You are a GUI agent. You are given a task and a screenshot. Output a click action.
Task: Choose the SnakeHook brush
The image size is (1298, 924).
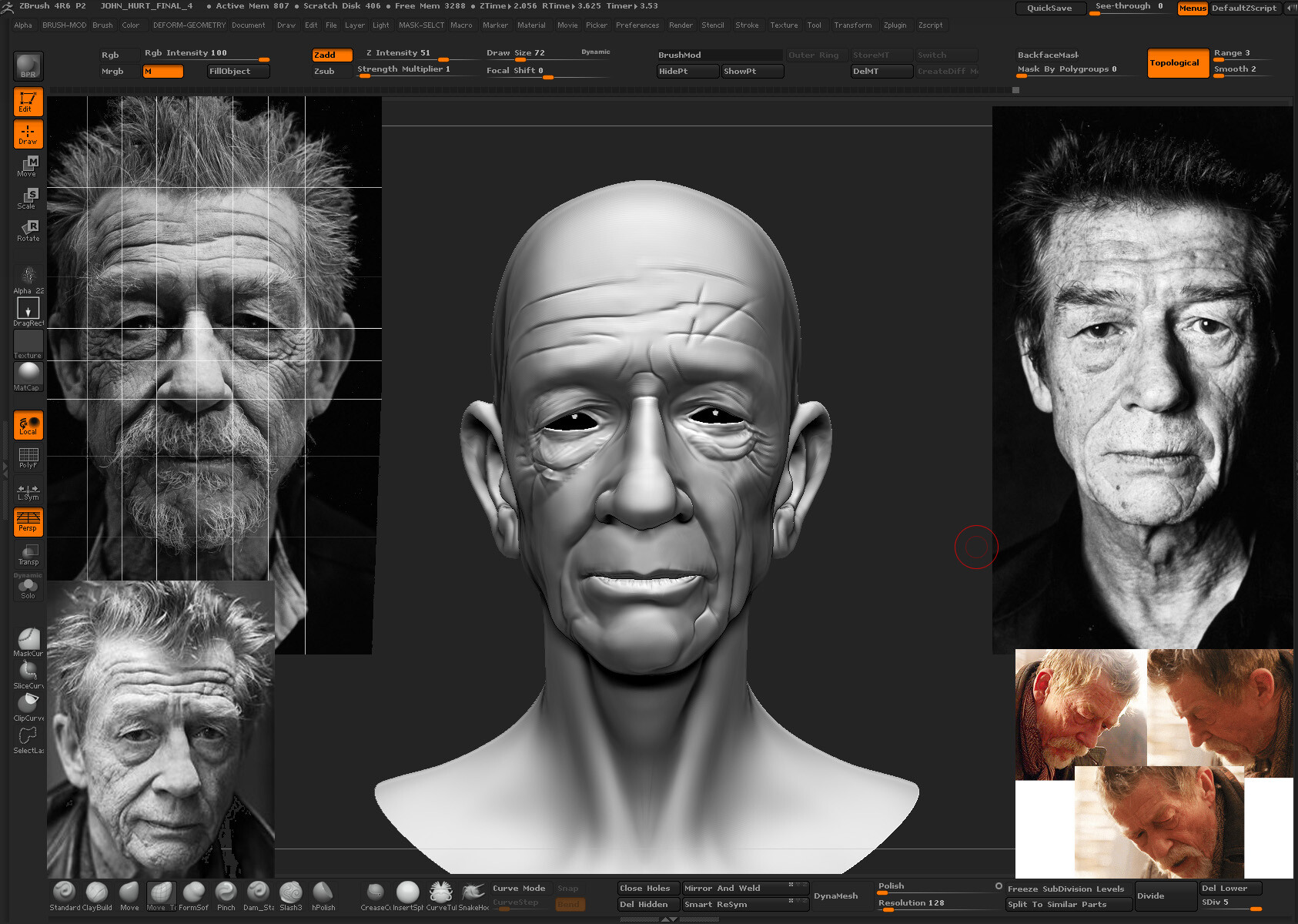tap(472, 893)
